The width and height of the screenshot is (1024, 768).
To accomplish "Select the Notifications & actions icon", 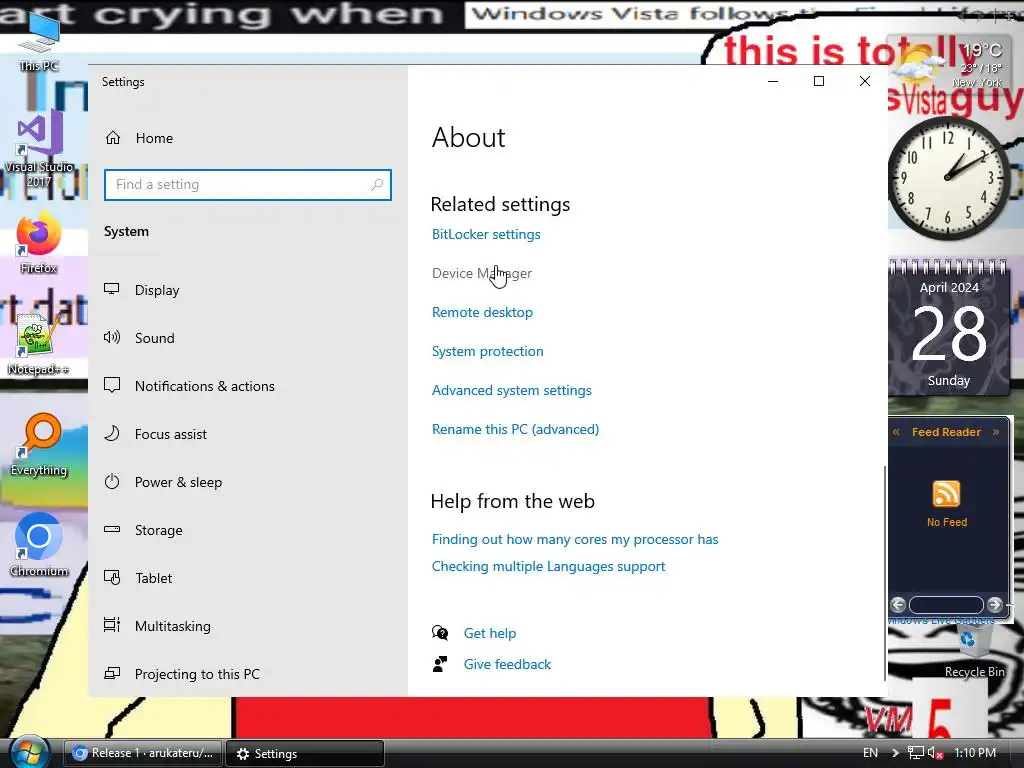I will 112,385.
